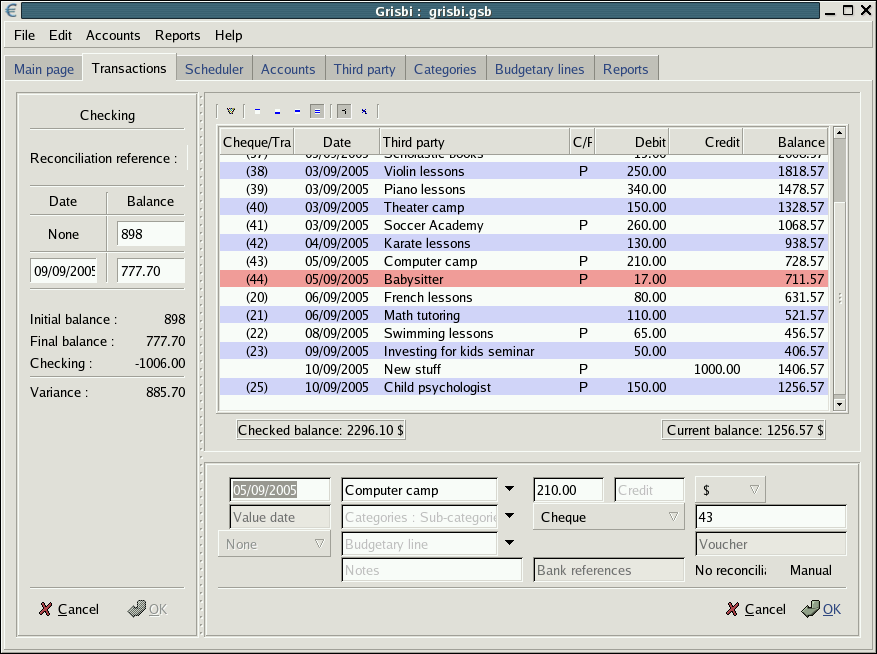Expand the third party list next to Computer camp
877x654 pixels.
510,490
